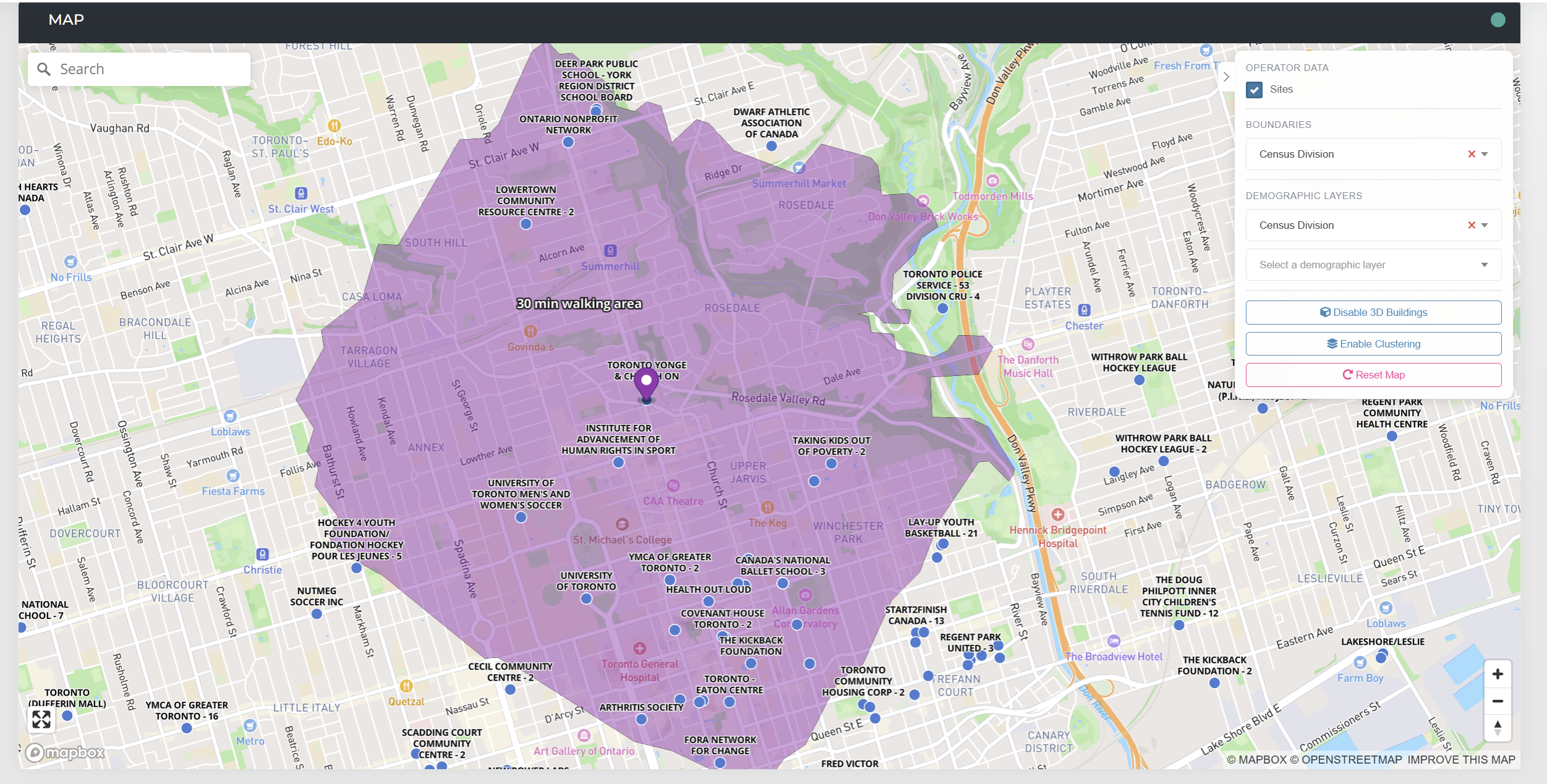1547x784 pixels.
Task: Click YMCA of Greater Toronto 16 dot
Action: pyautogui.click(x=187, y=728)
